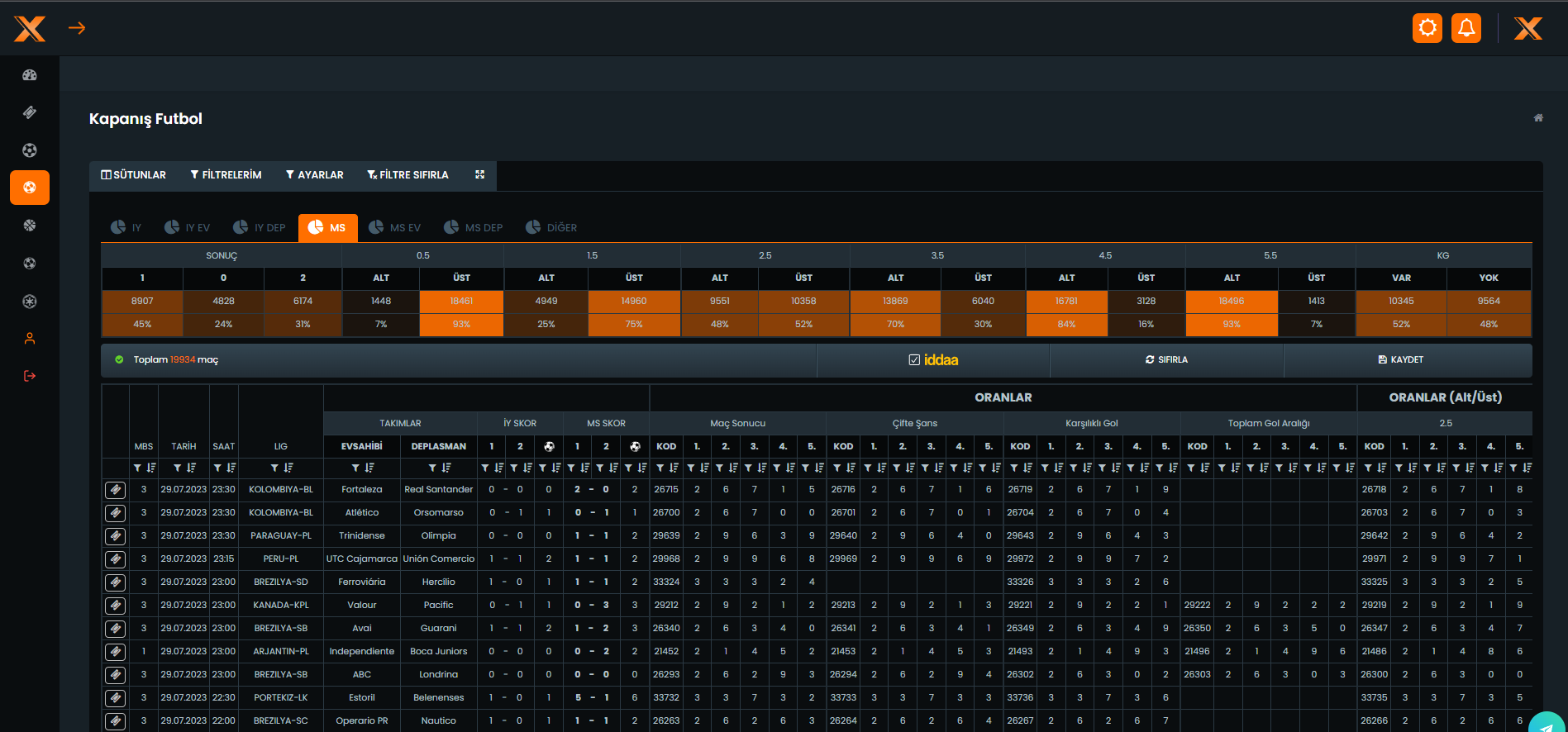Sort the TARİH column
The image size is (1568, 732).
(191, 468)
